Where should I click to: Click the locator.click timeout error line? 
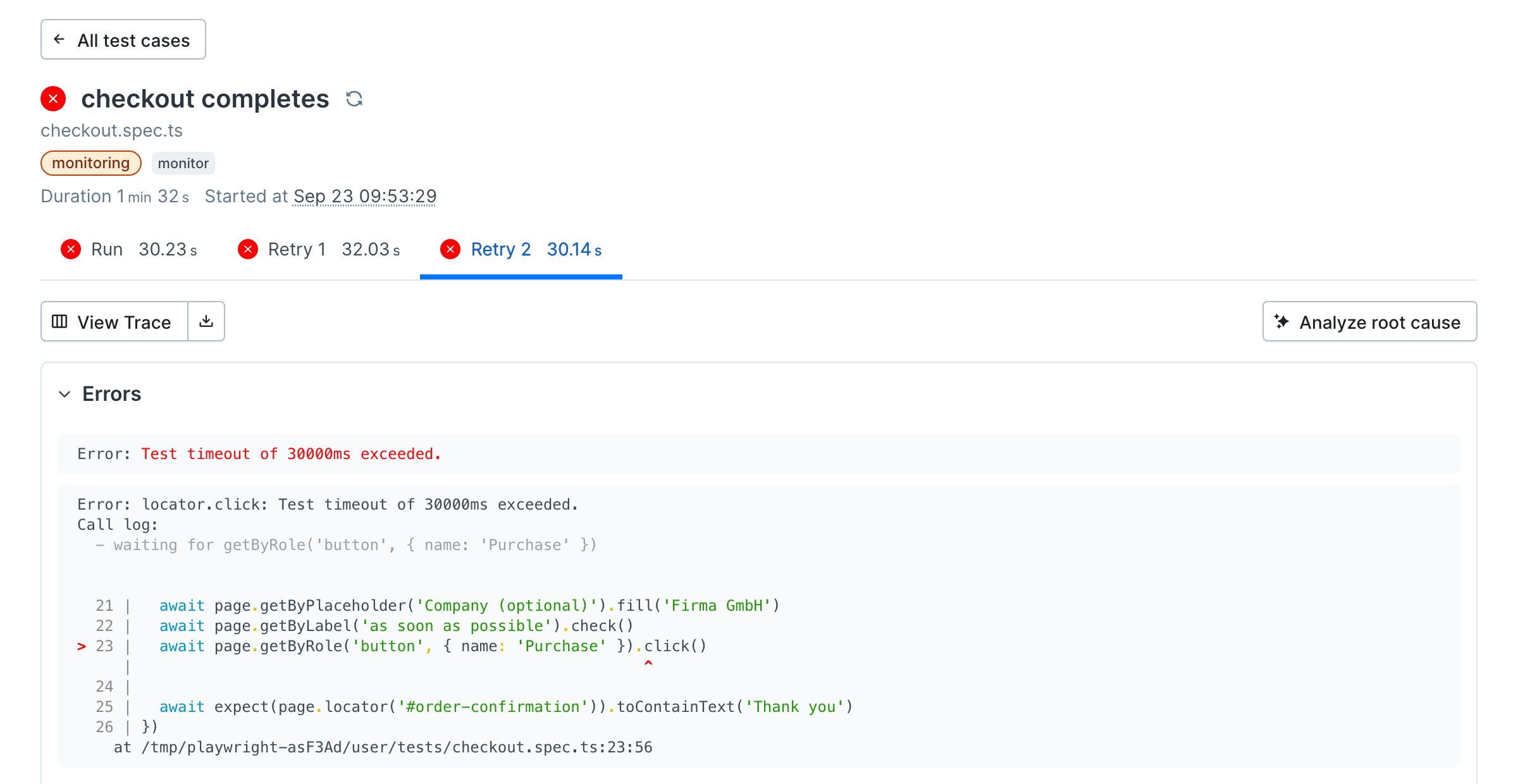(x=328, y=505)
